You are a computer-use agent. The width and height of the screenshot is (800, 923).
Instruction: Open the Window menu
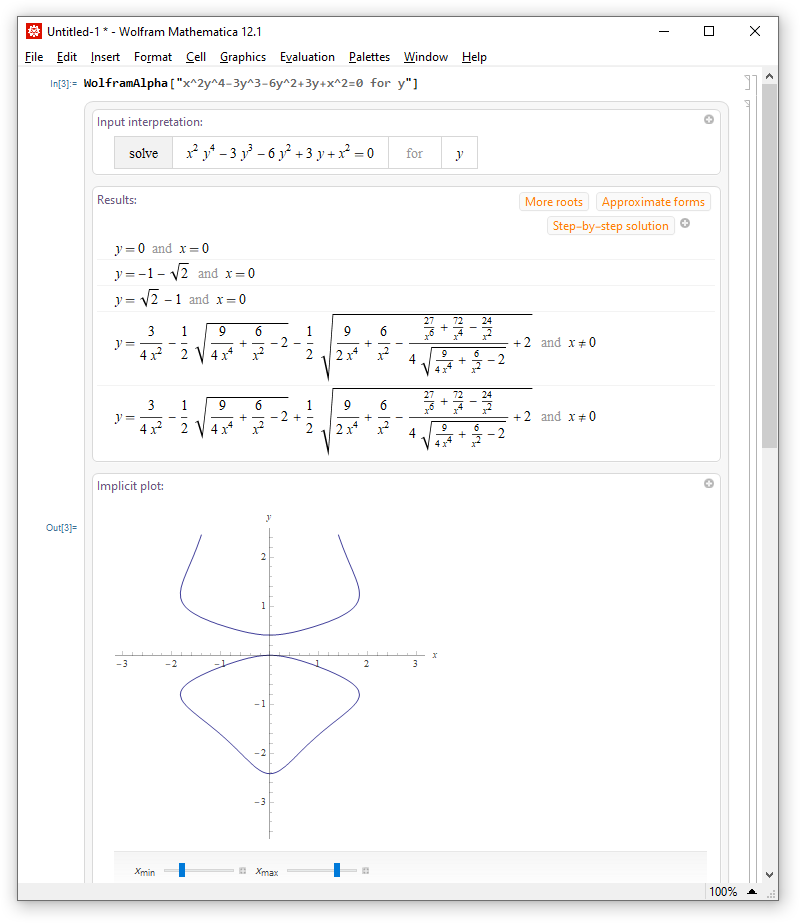426,57
